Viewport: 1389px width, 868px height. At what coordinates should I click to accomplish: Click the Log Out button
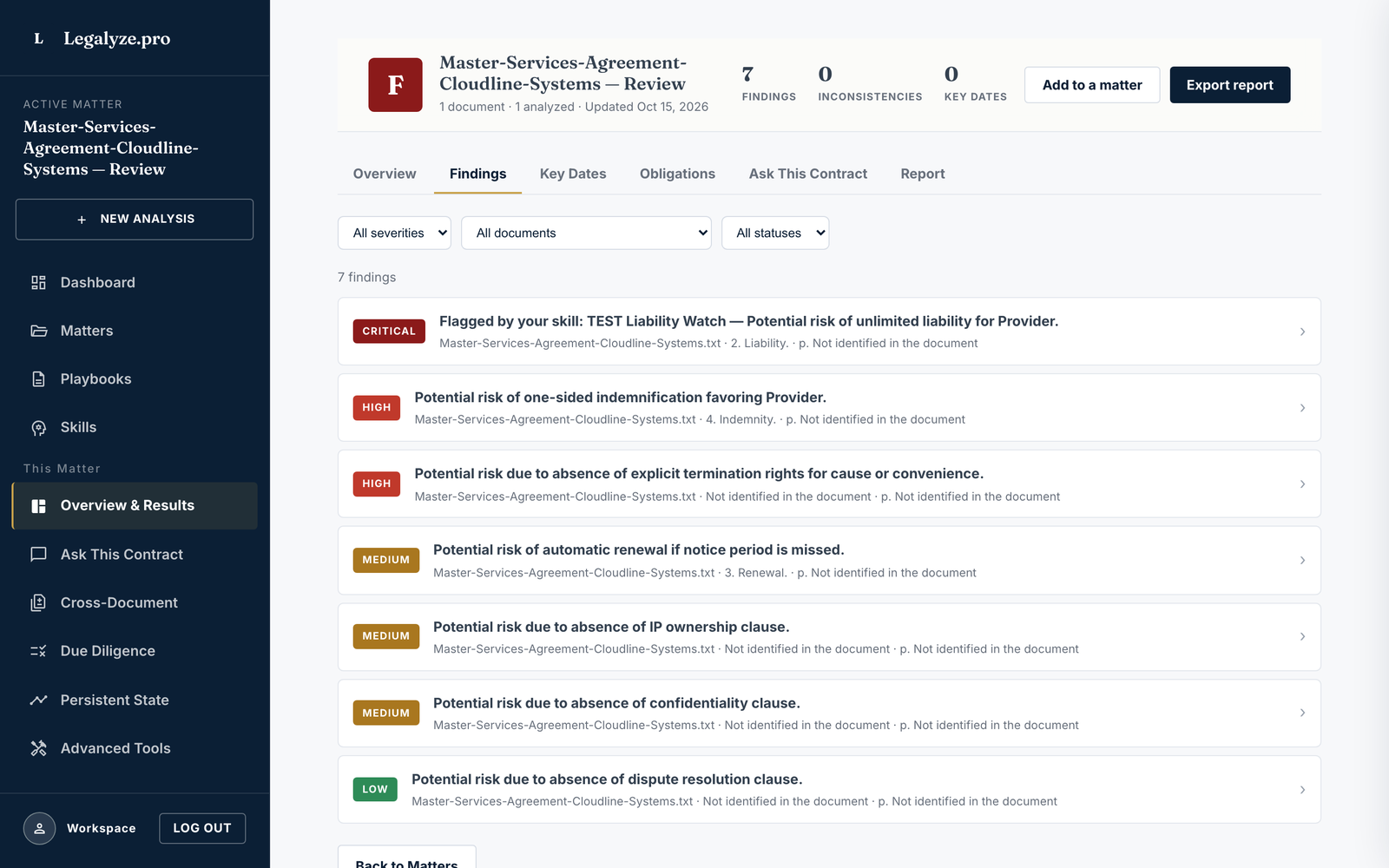tap(202, 828)
